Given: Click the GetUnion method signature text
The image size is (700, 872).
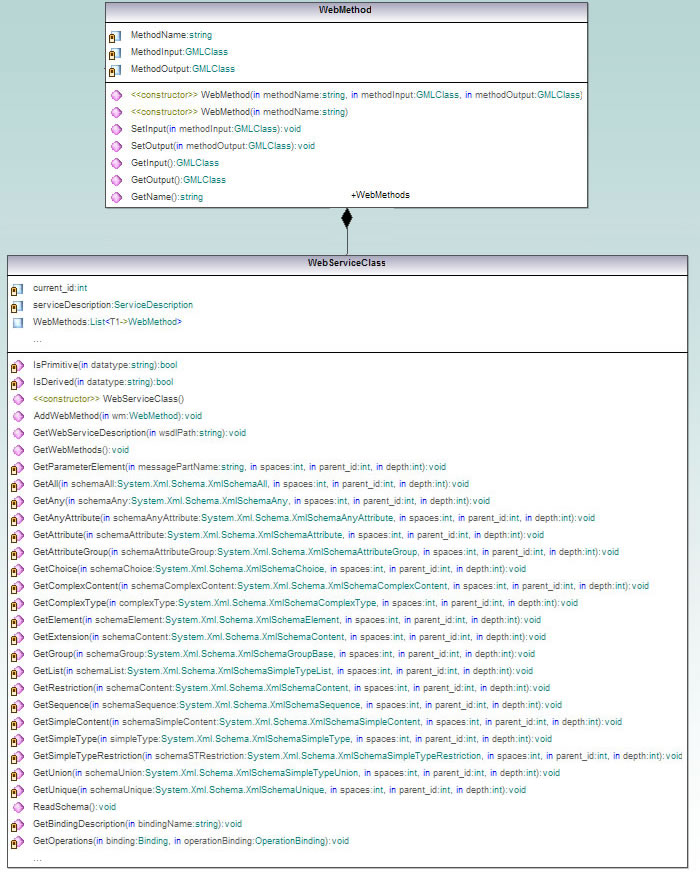Looking at the screenshot, I should pos(296,772).
